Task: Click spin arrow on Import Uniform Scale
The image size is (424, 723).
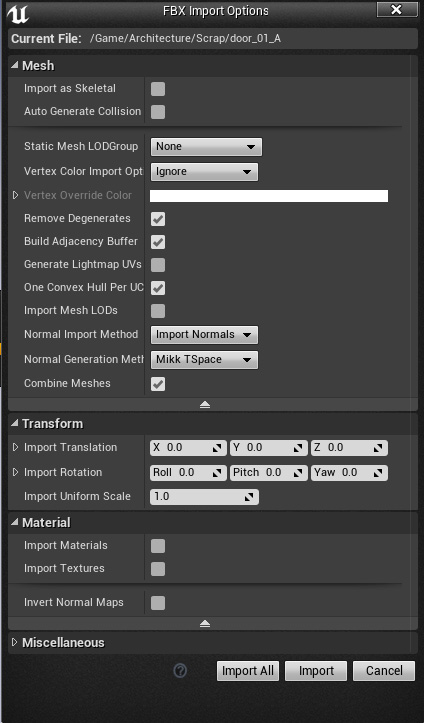Action: pos(249,497)
